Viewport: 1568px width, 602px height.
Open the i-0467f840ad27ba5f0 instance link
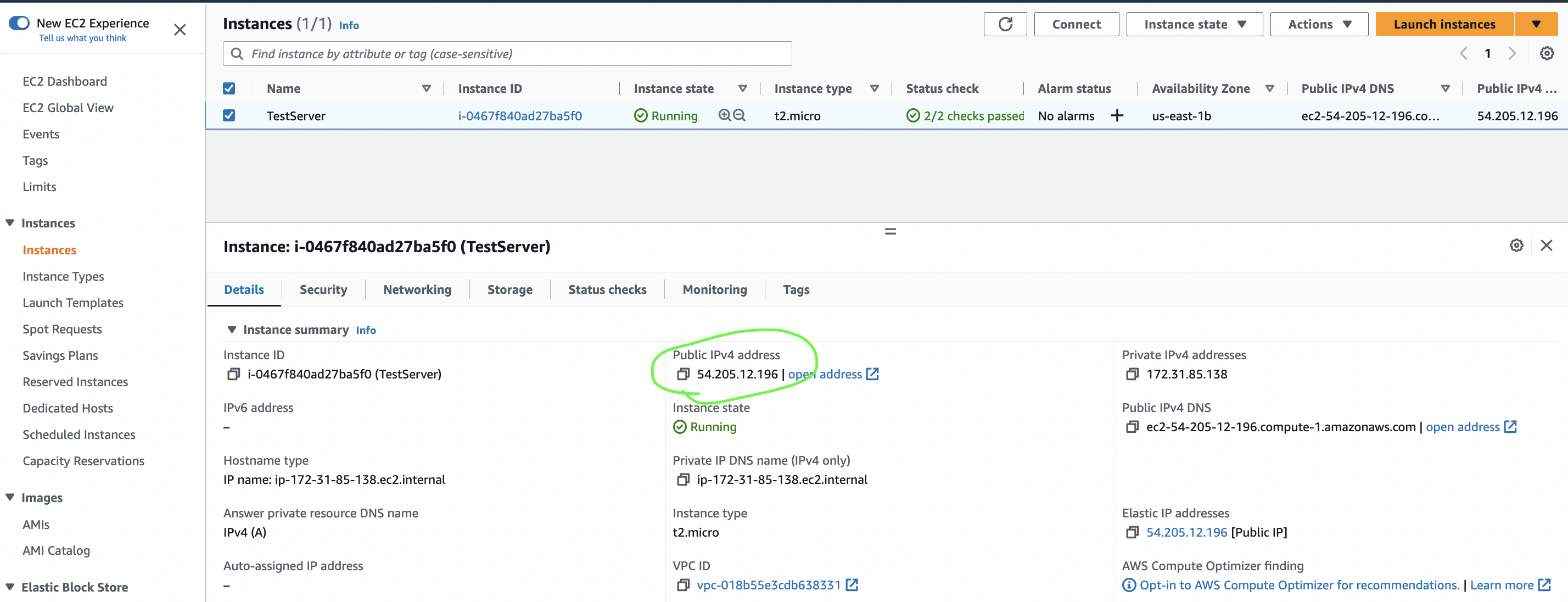point(519,116)
